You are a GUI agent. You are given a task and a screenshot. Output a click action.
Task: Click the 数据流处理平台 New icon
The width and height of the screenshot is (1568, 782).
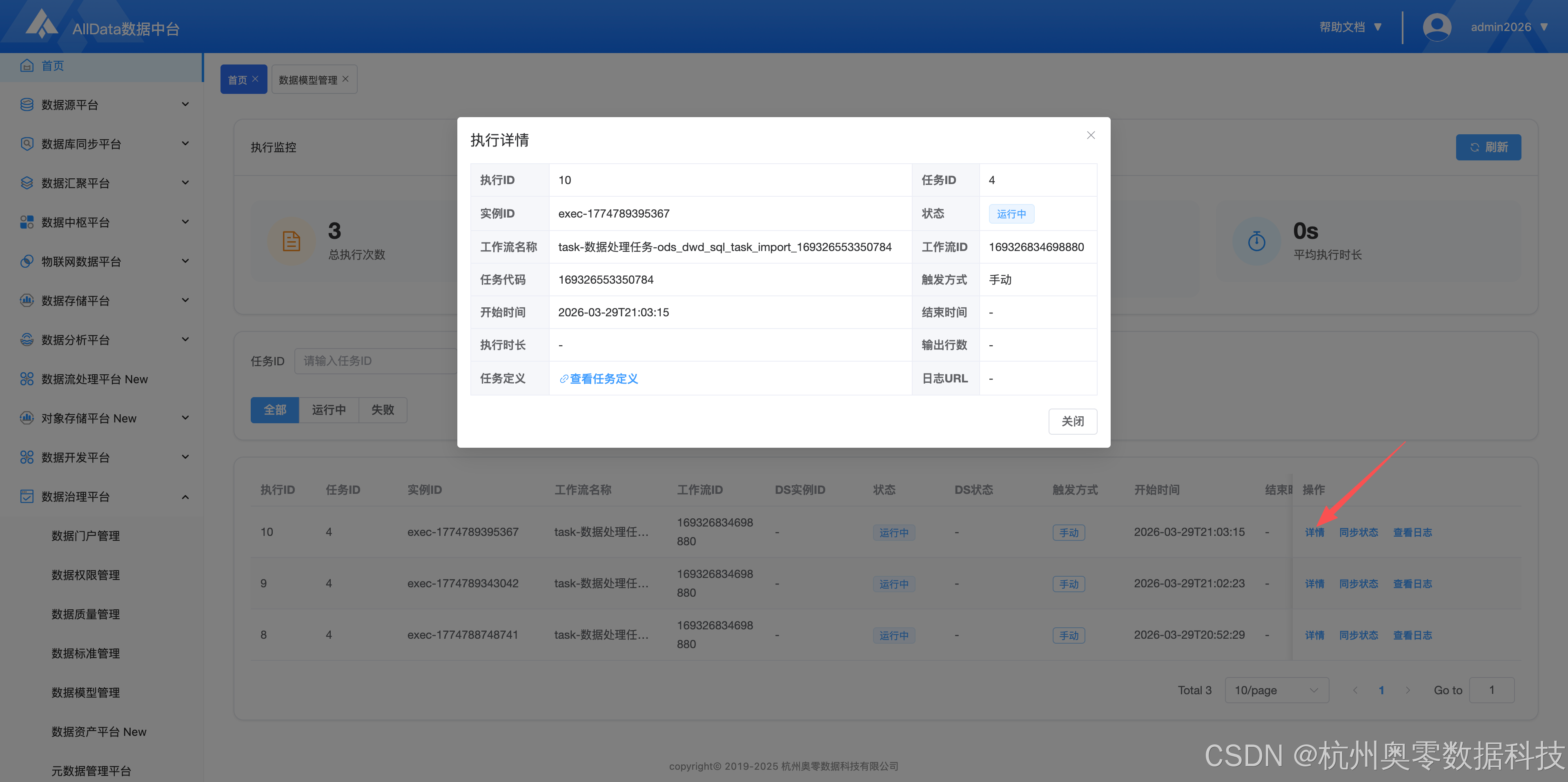point(27,378)
